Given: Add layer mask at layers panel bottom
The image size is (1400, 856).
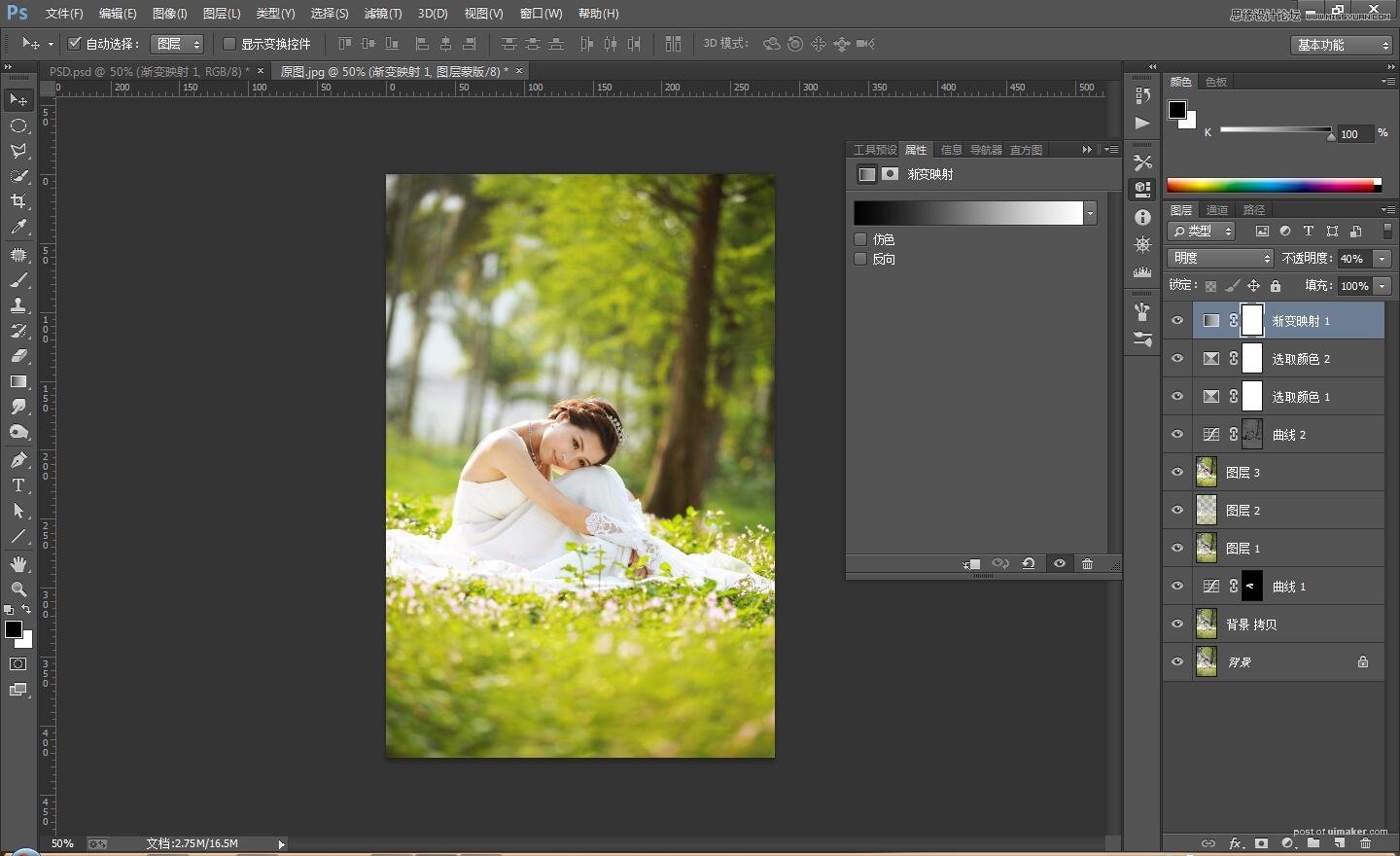Looking at the screenshot, I should point(1261,843).
